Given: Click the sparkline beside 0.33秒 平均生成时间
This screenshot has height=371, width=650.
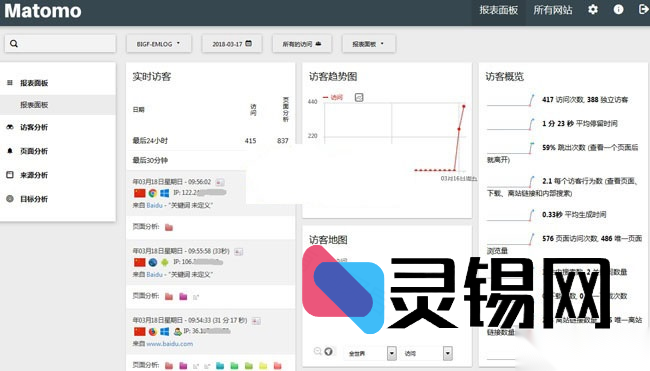Looking at the screenshot, I should (x=511, y=215).
